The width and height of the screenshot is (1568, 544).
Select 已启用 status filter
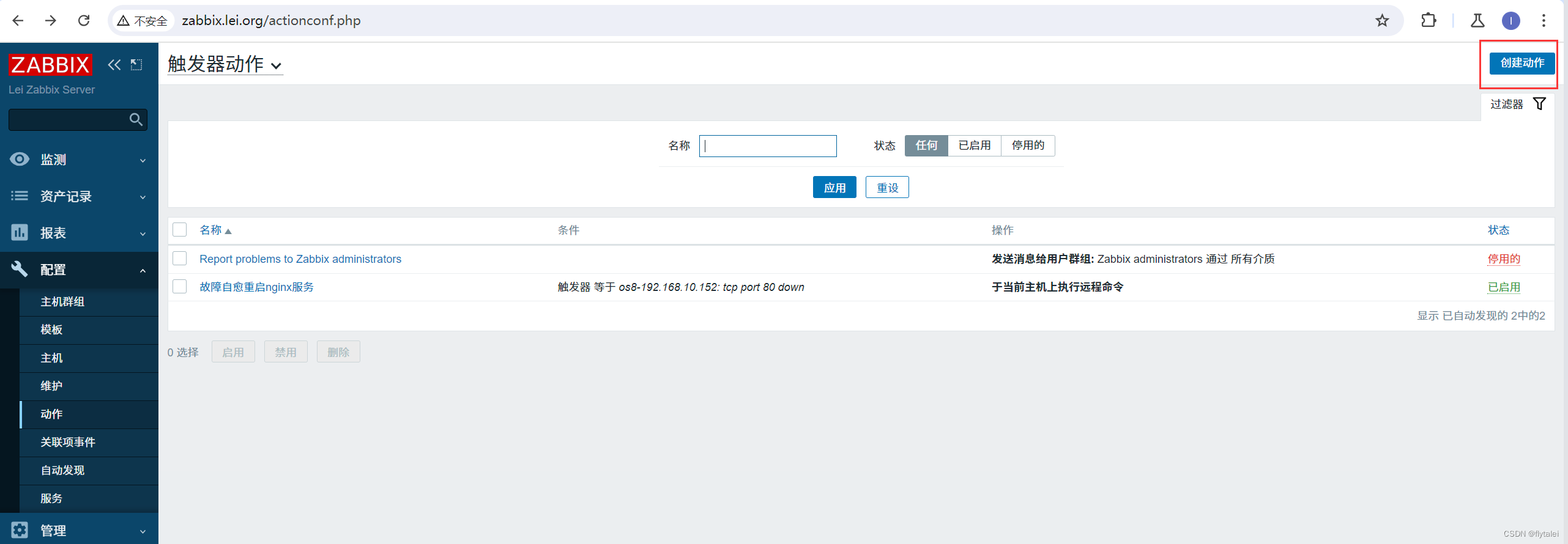pyautogui.click(x=975, y=145)
